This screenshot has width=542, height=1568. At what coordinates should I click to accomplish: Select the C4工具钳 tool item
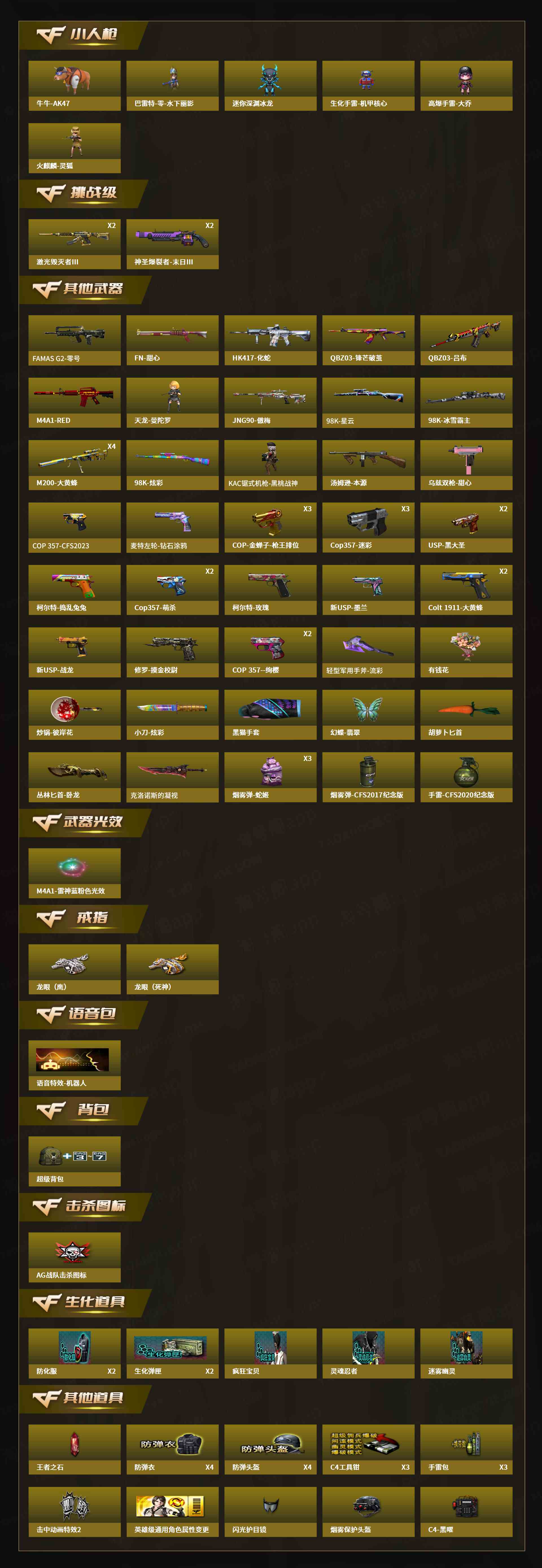coord(368,1449)
